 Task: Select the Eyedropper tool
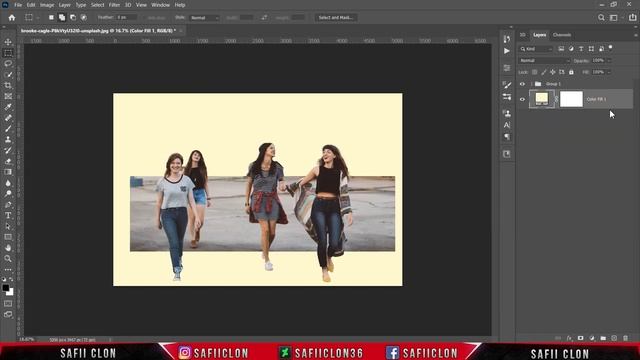pyautogui.click(x=8, y=107)
